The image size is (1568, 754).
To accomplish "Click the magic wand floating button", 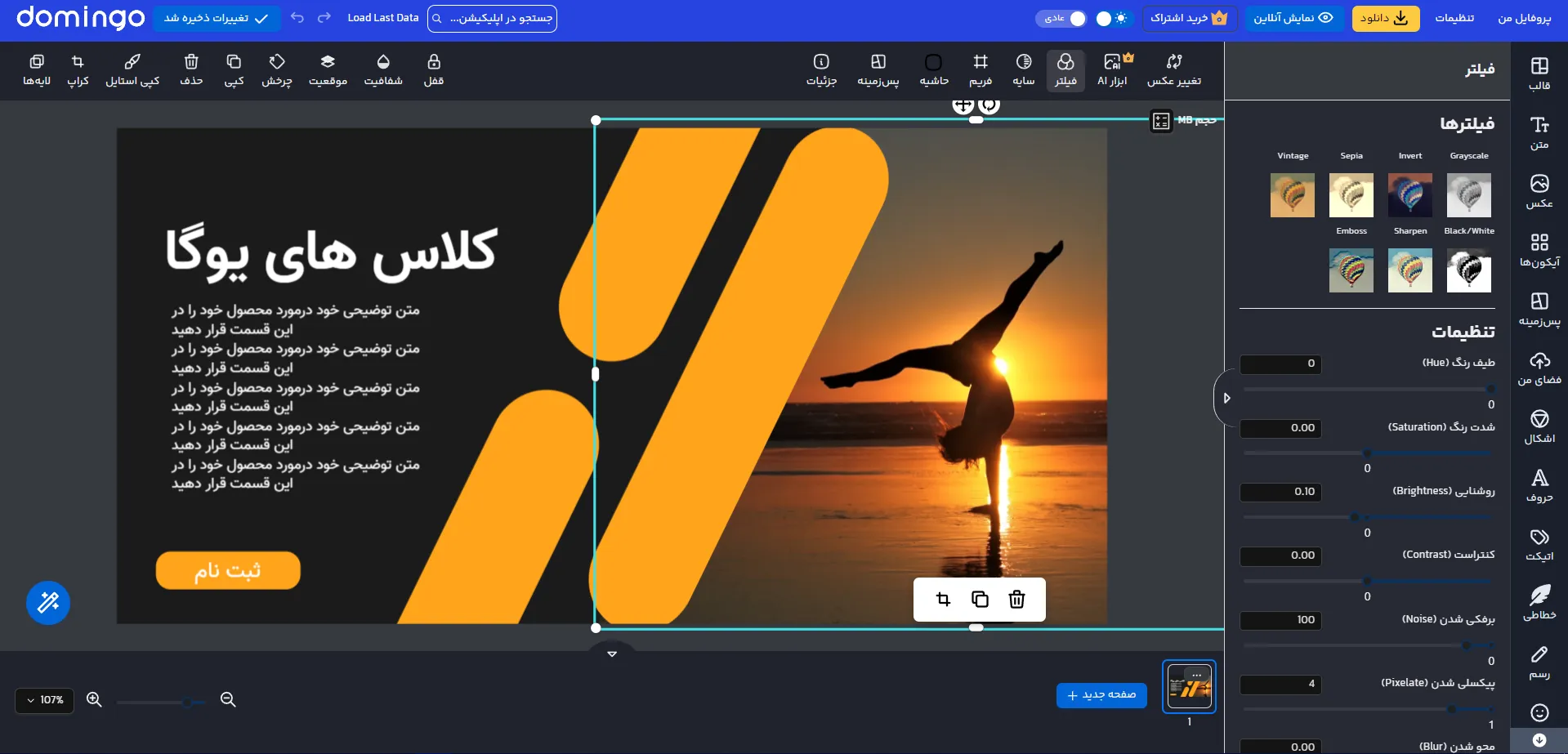I will 48,603.
